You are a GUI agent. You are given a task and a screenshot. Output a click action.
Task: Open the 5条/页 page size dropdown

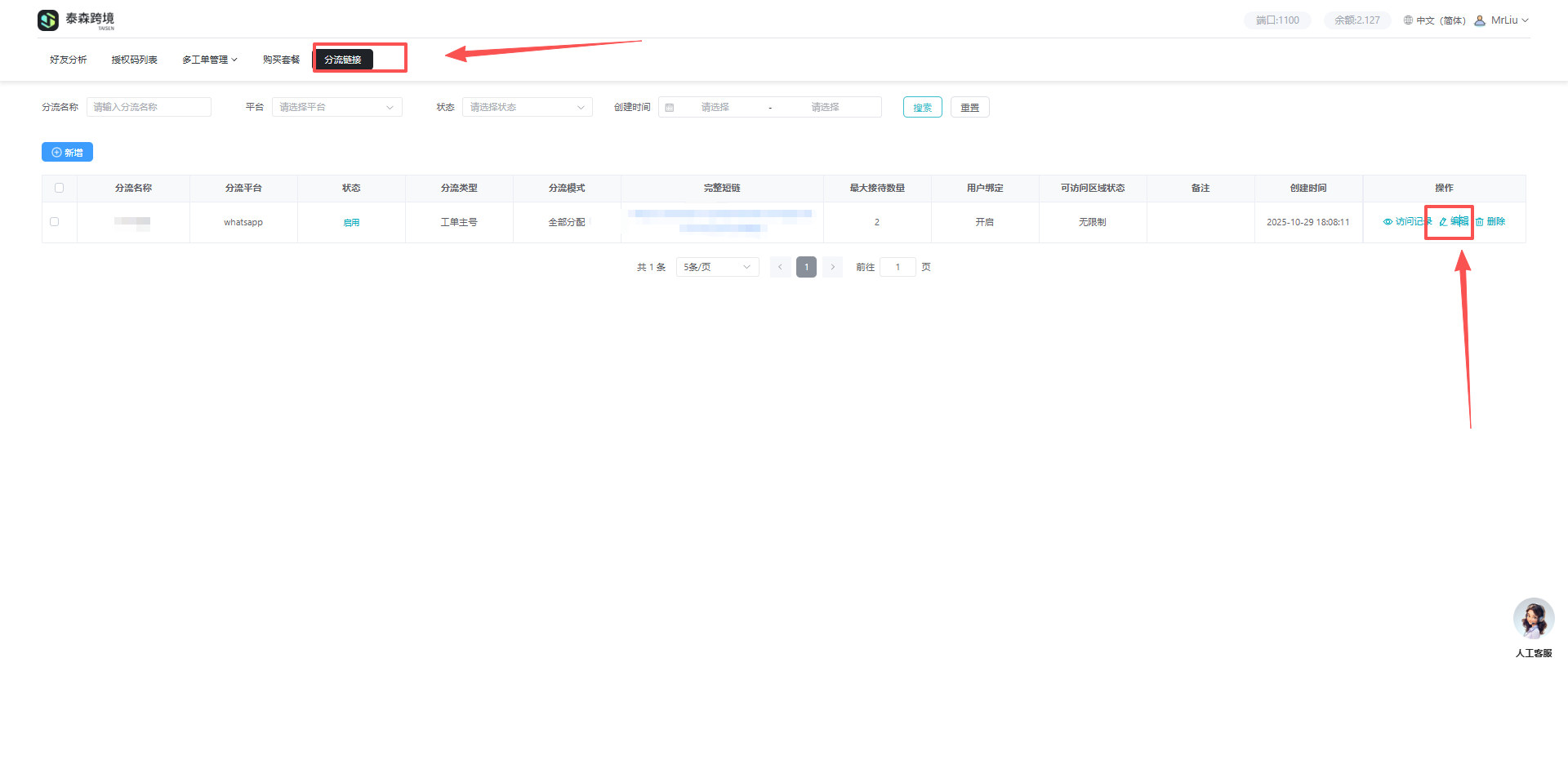717,267
